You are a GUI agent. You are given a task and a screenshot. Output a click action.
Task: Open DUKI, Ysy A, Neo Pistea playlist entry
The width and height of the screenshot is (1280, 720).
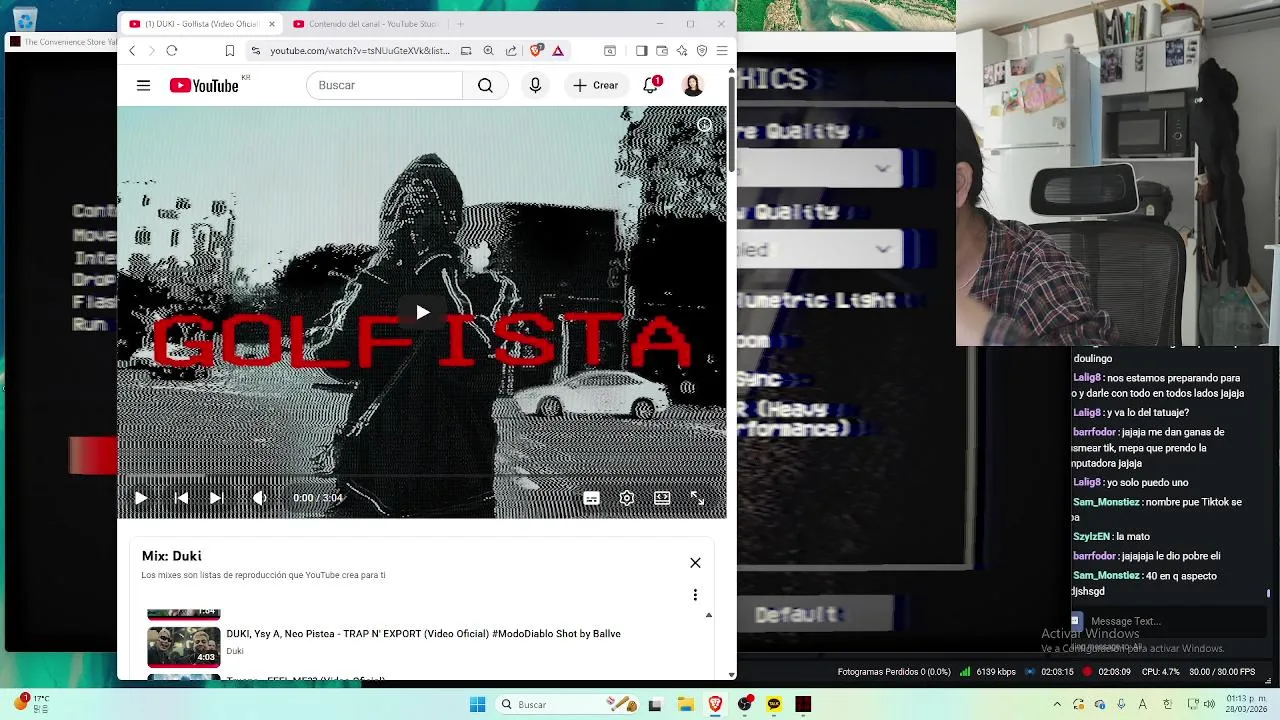pos(423,634)
